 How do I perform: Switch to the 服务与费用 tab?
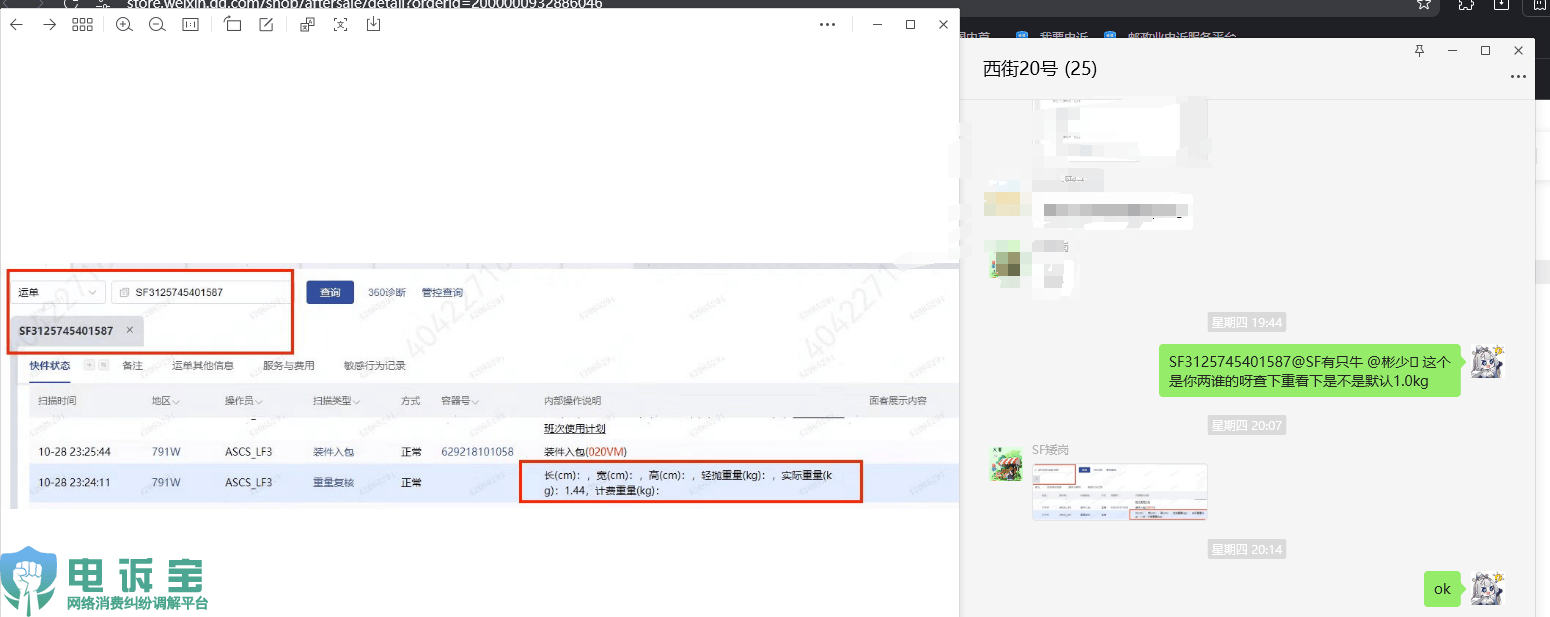(289, 366)
